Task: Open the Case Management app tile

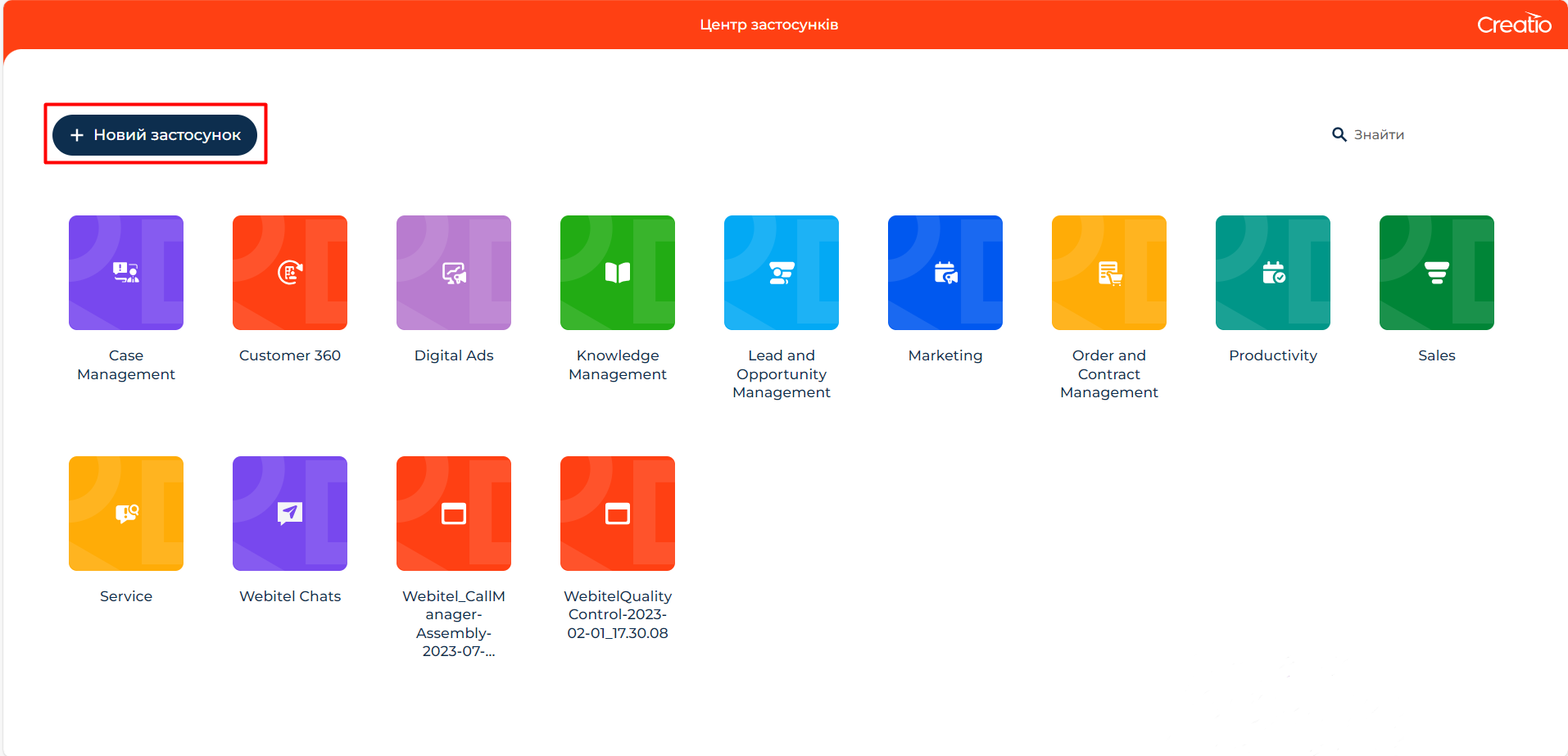Action: point(126,273)
